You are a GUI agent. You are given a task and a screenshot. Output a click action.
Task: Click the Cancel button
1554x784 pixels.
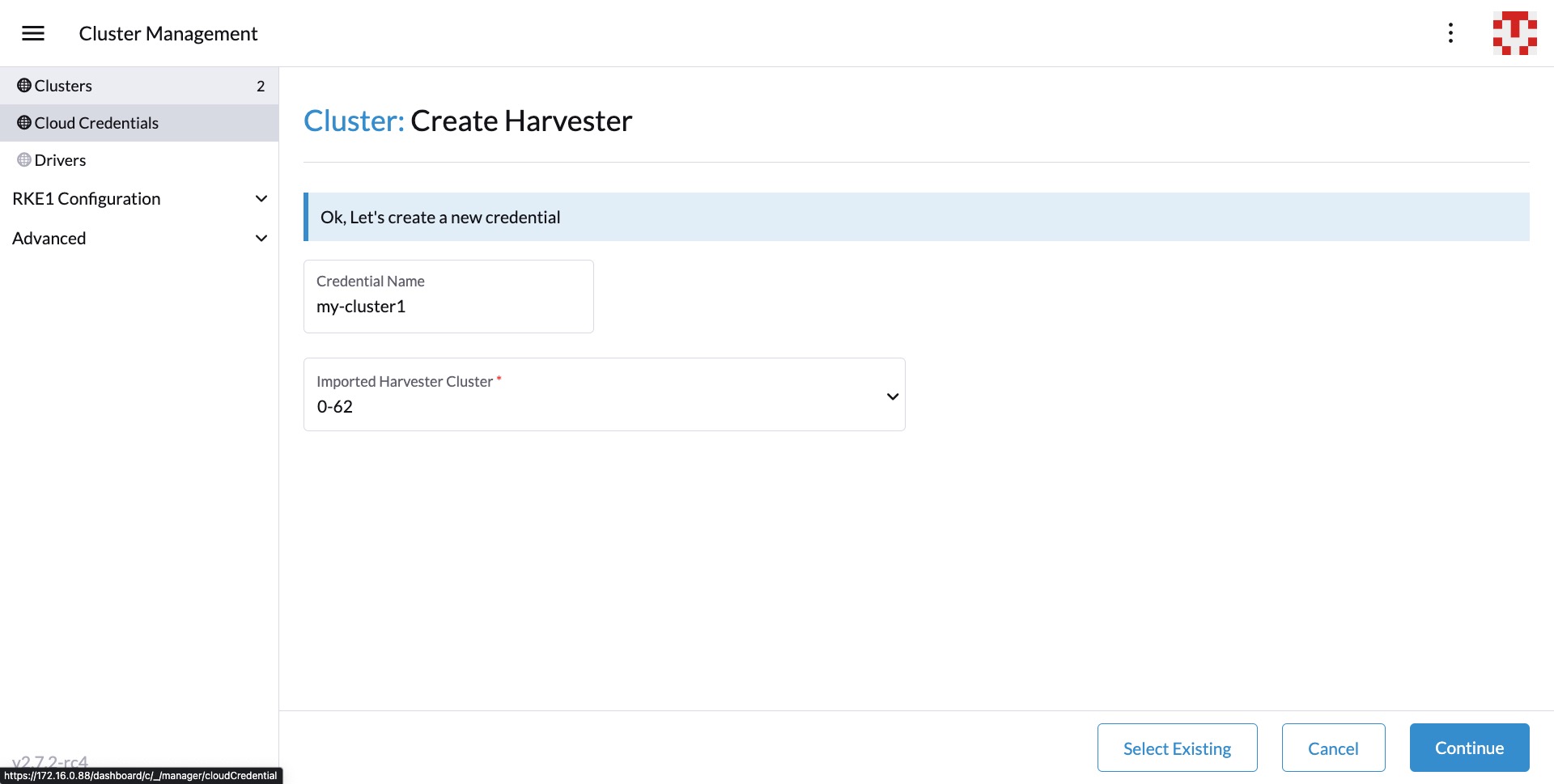[x=1333, y=748]
